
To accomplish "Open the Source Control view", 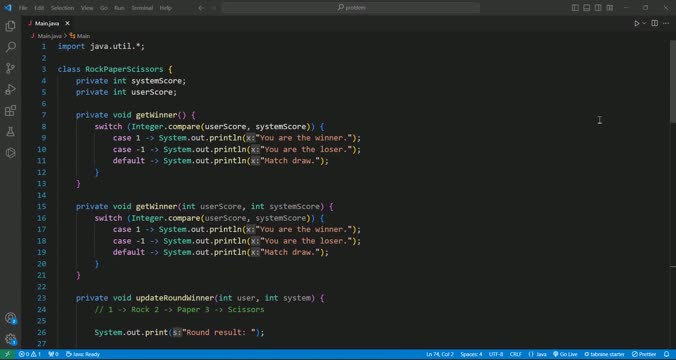I will click(10, 68).
